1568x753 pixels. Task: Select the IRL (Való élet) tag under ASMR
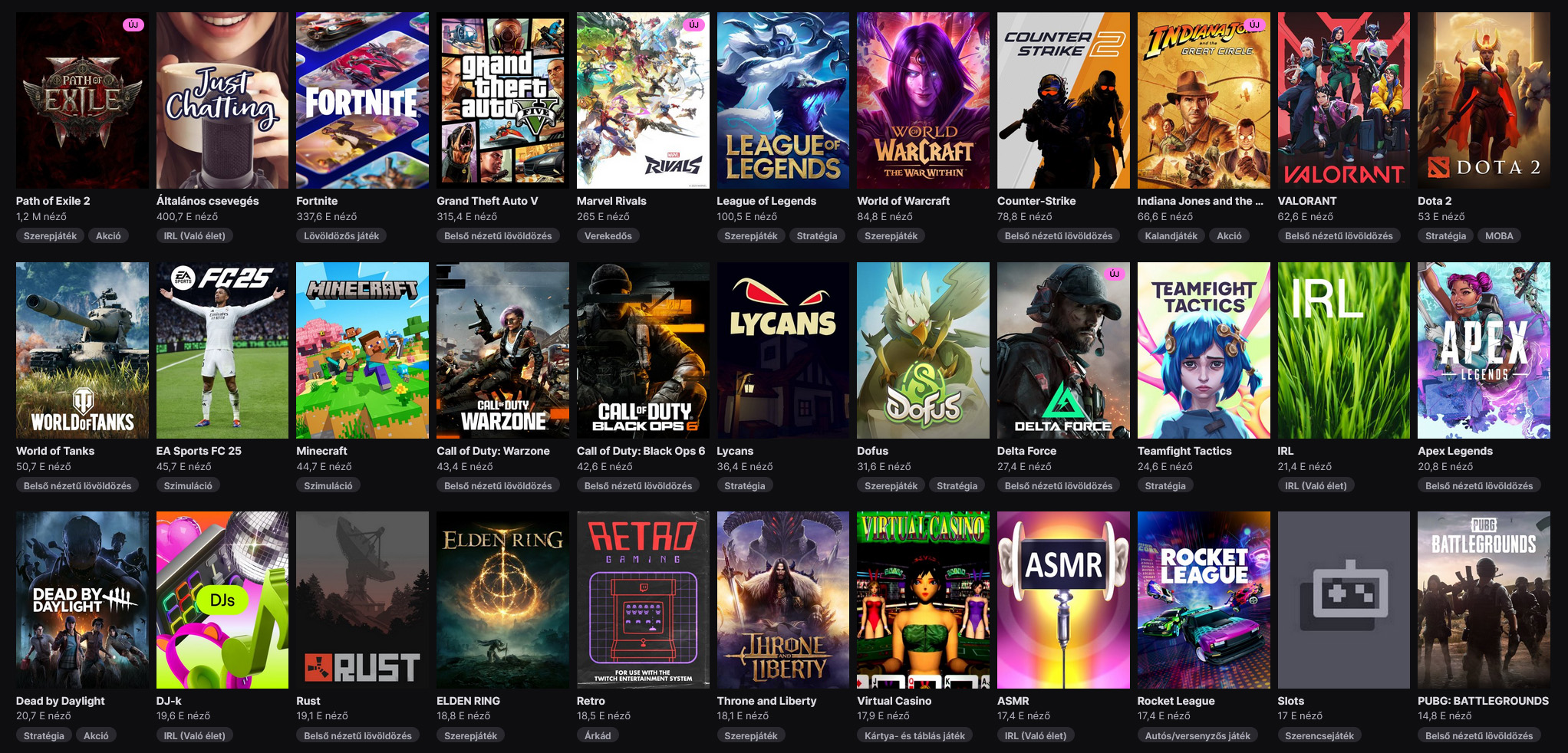pyautogui.click(x=1036, y=736)
